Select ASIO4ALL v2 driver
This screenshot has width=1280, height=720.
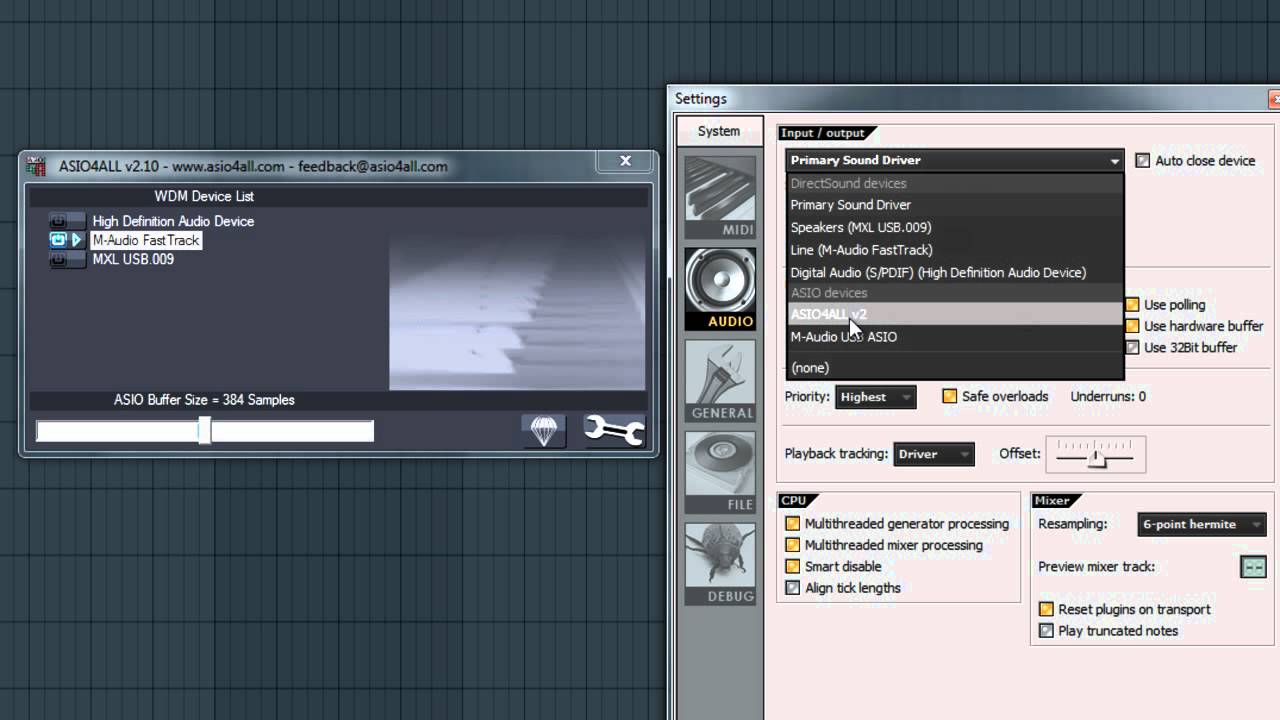click(955, 314)
